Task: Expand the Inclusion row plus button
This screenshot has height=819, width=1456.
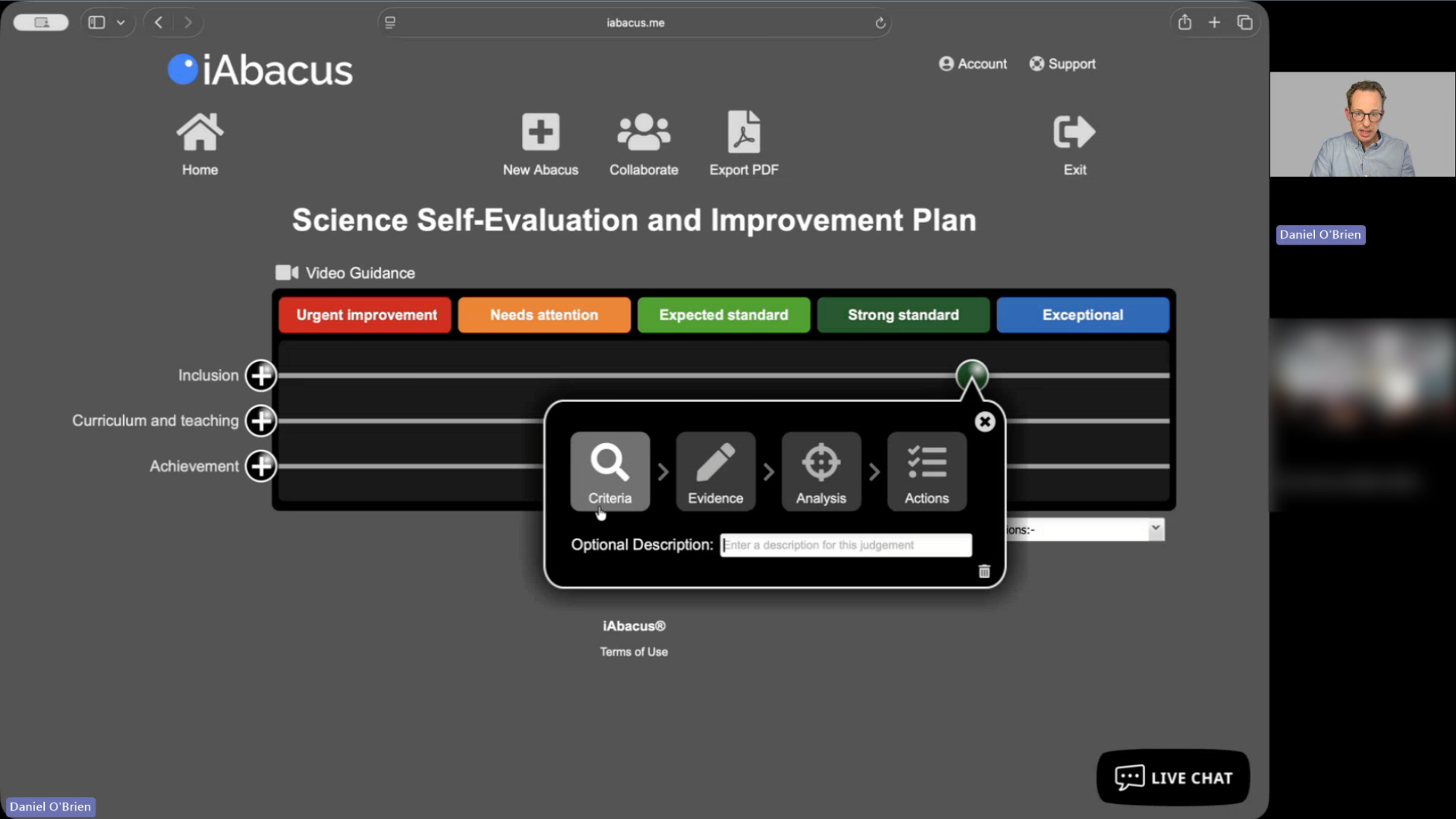Action: pyautogui.click(x=261, y=375)
